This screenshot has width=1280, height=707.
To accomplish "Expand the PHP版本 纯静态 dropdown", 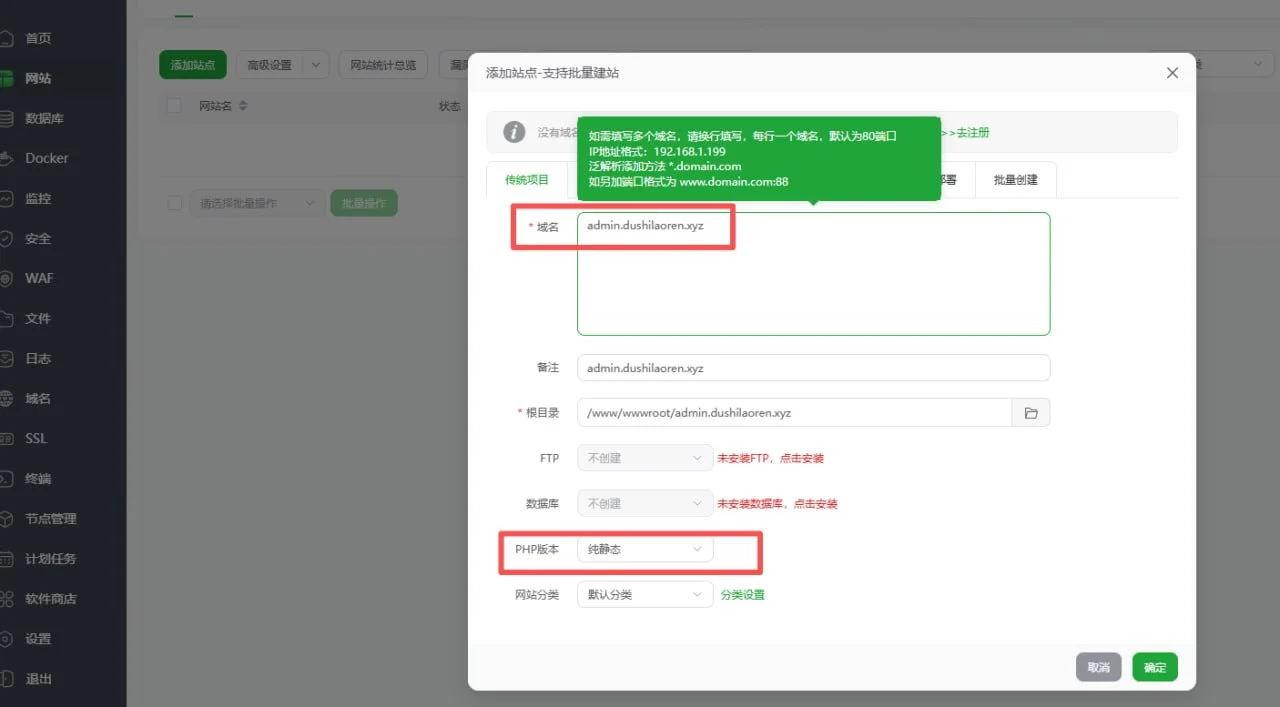I will [x=645, y=549].
